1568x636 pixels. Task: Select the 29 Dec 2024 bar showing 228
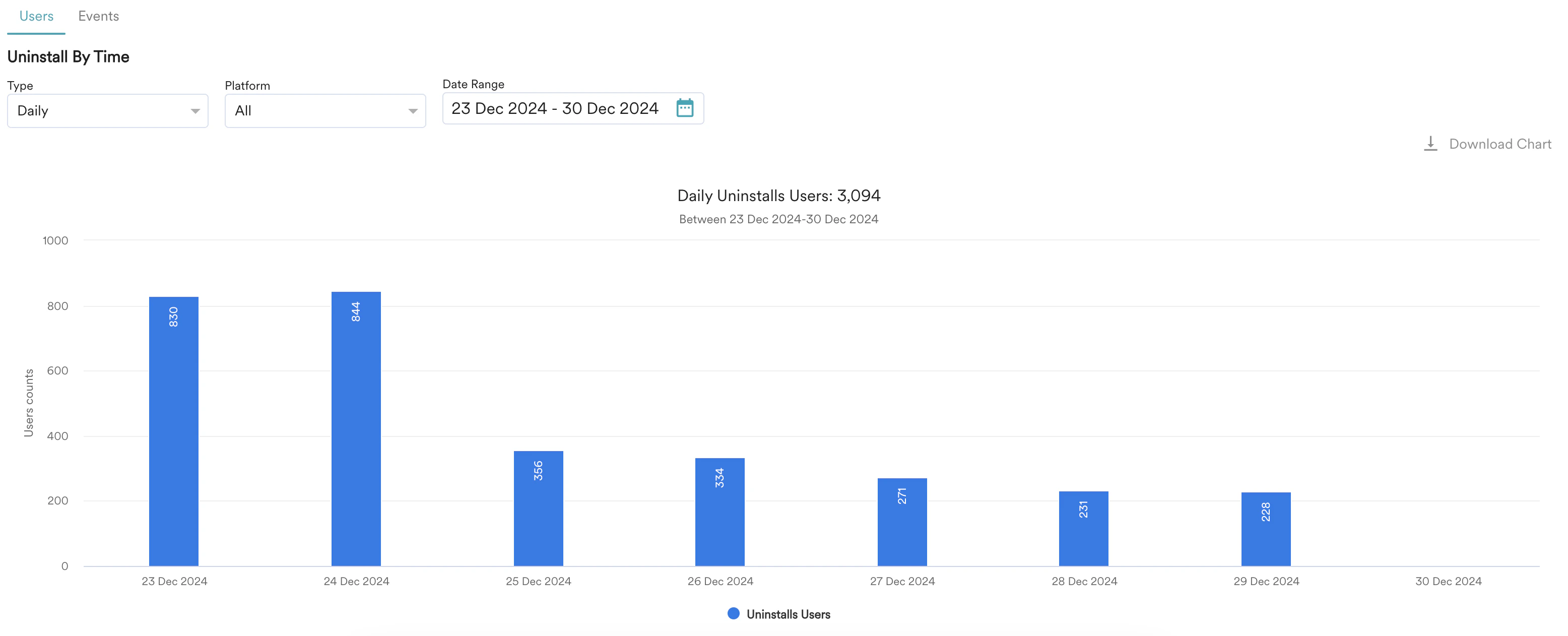point(1266,529)
